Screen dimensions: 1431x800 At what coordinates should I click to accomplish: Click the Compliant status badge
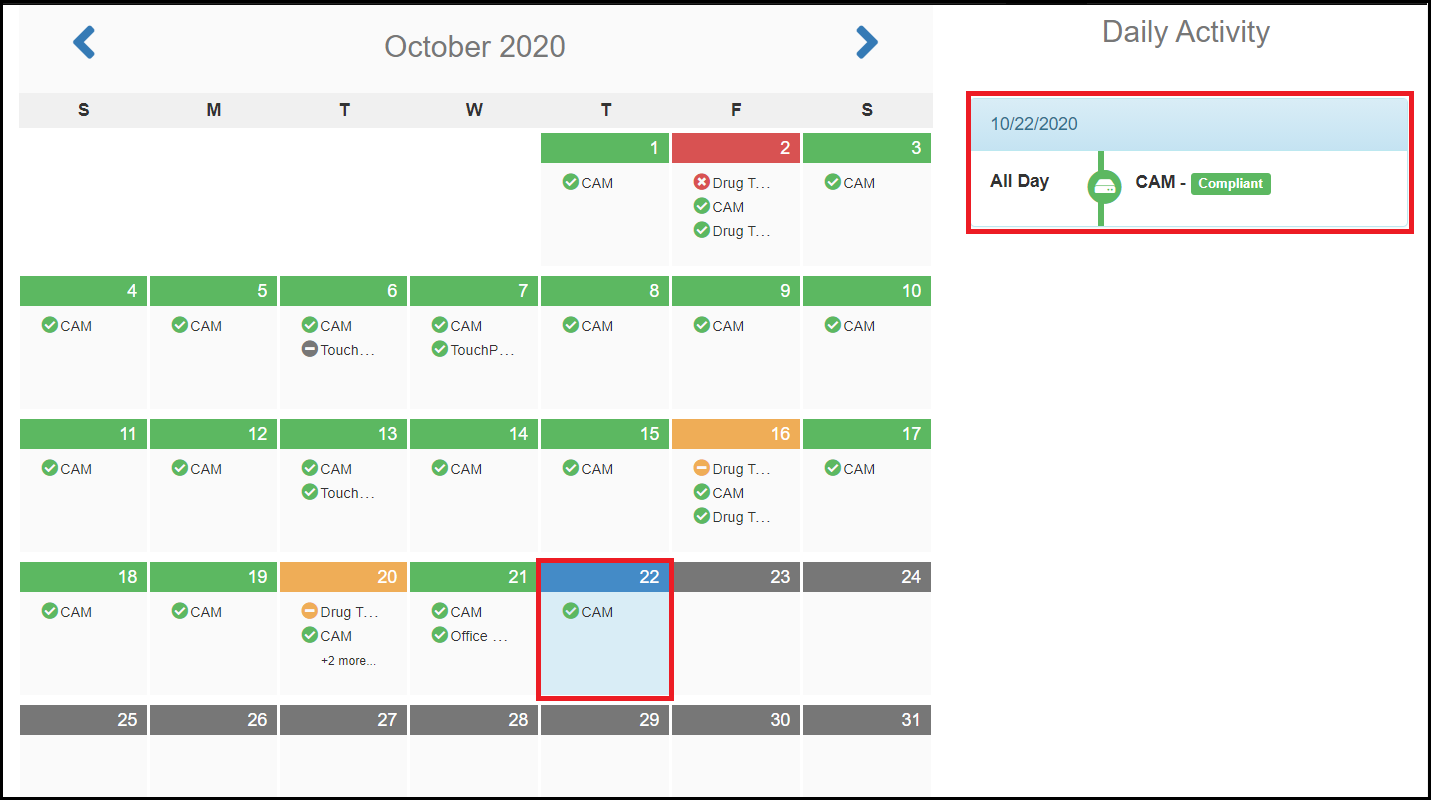coord(1230,184)
